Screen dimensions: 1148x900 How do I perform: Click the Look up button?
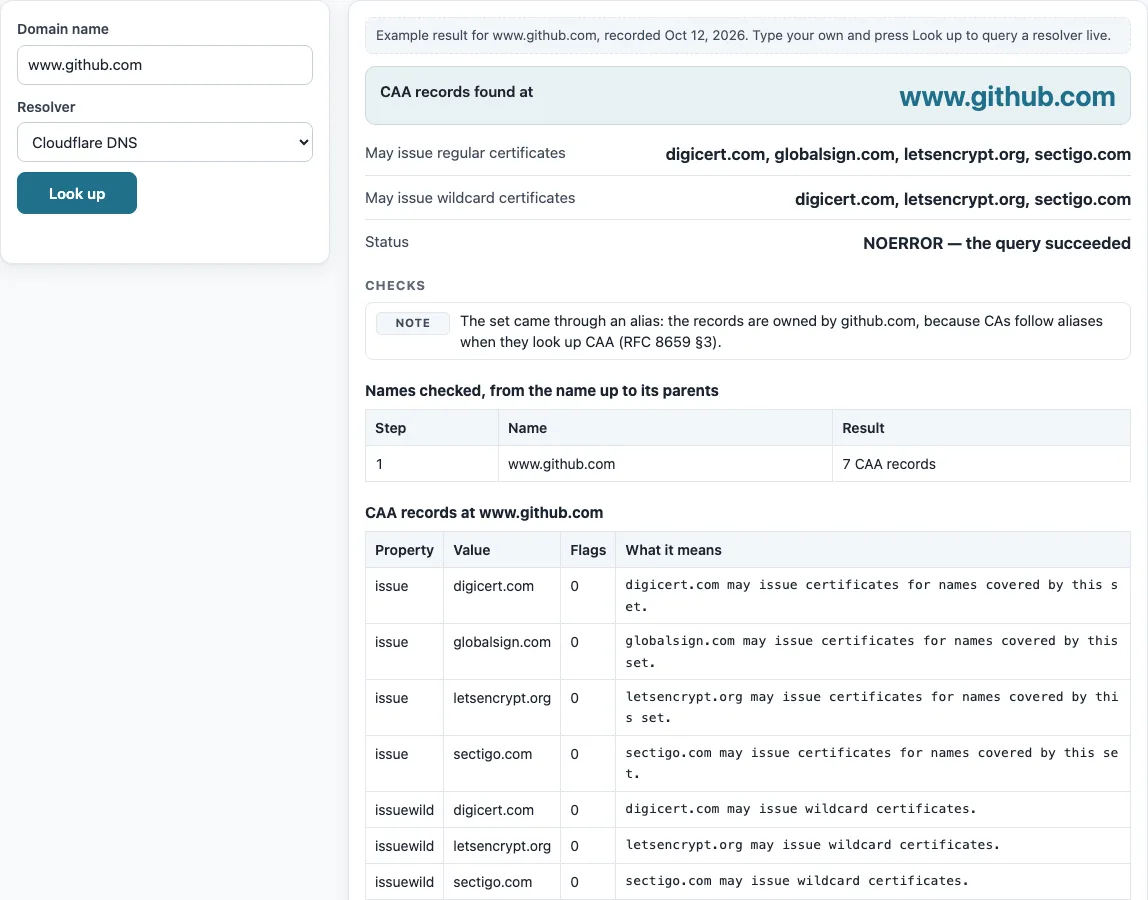(x=77, y=193)
